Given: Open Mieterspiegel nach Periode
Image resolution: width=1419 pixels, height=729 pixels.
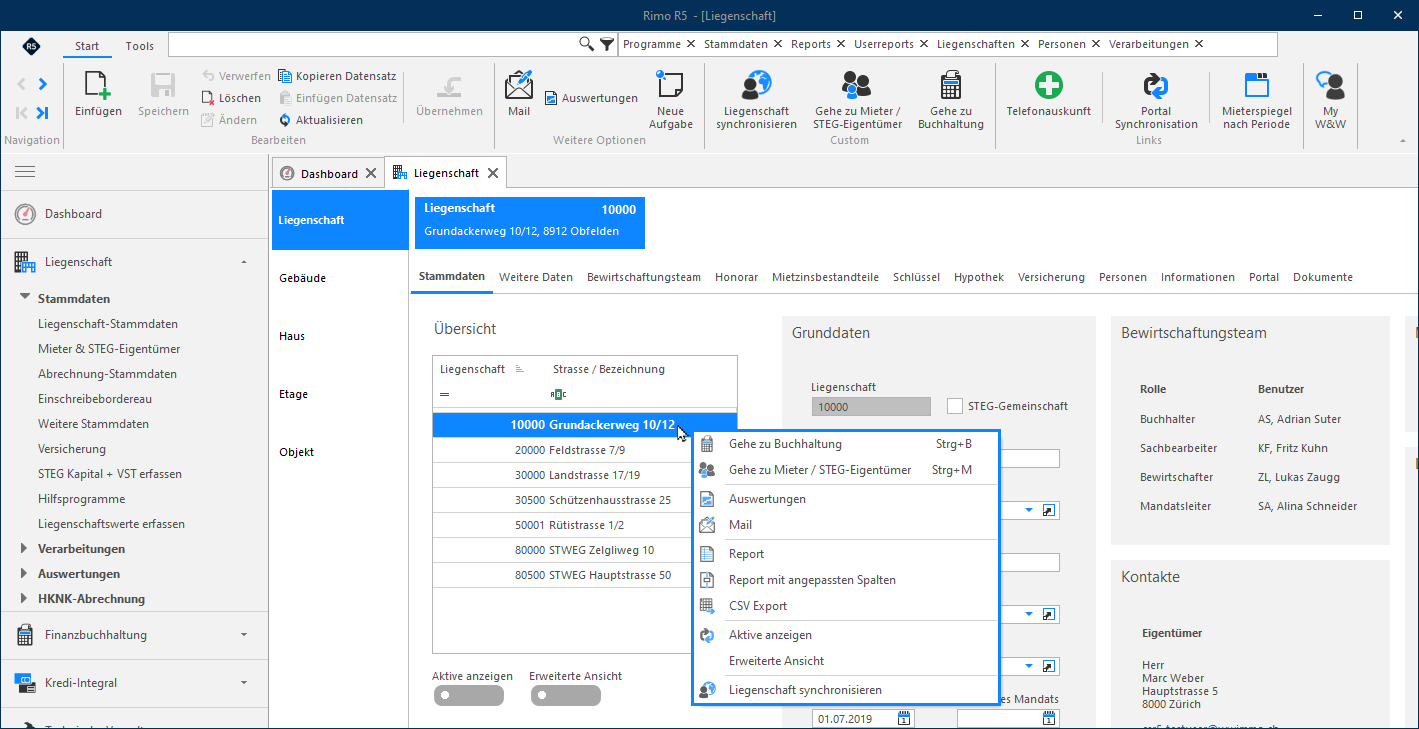Looking at the screenshot, I should [1256, 85].
